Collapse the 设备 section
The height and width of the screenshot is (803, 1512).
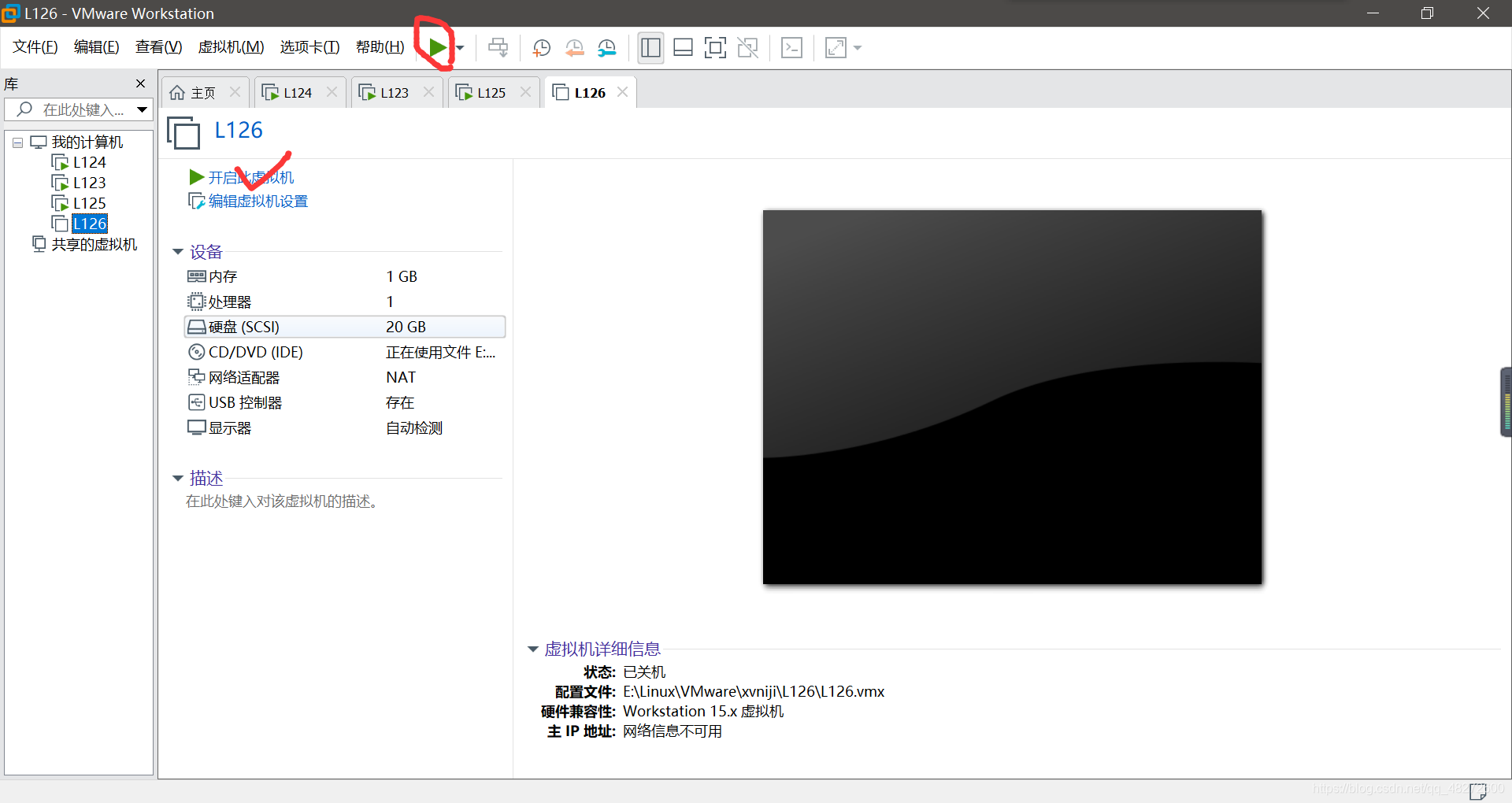coord(178,252)
